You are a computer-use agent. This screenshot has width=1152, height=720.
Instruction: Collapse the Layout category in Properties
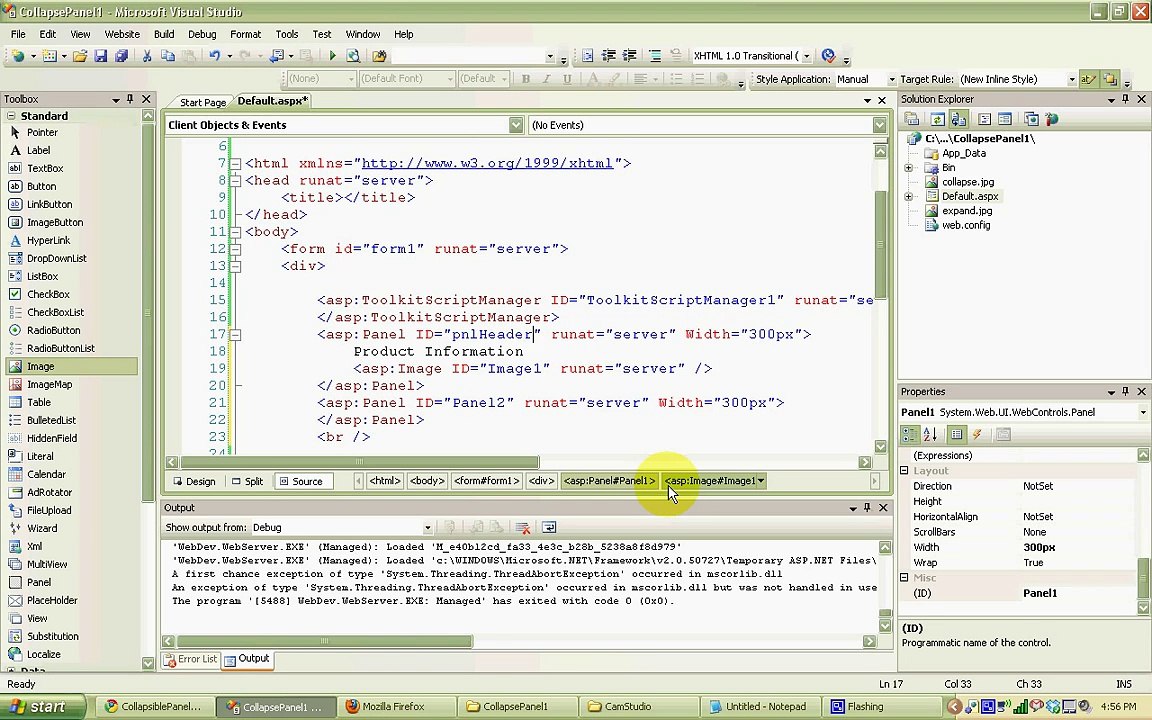[x=905, y=471]
